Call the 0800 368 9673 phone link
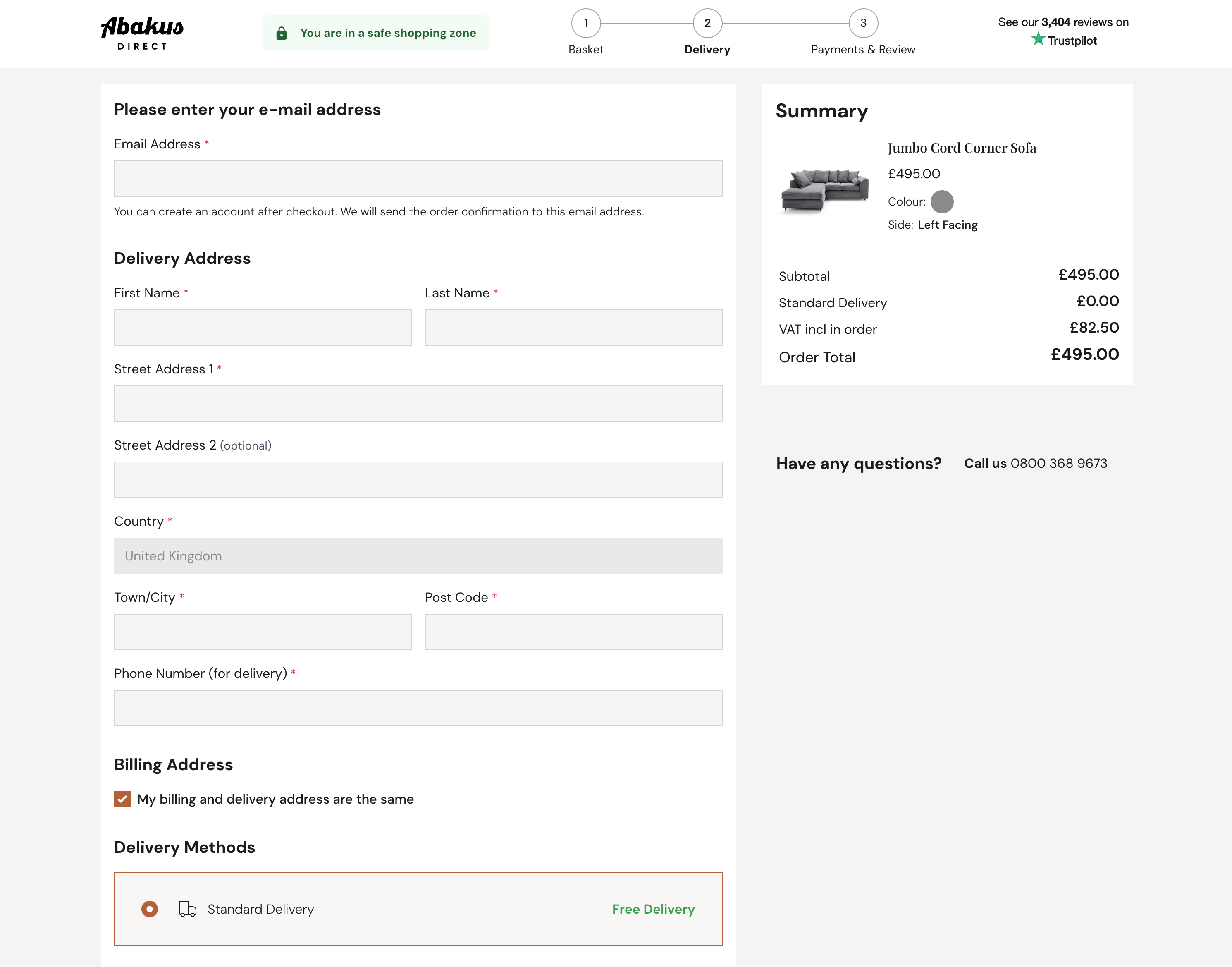 1058,463
